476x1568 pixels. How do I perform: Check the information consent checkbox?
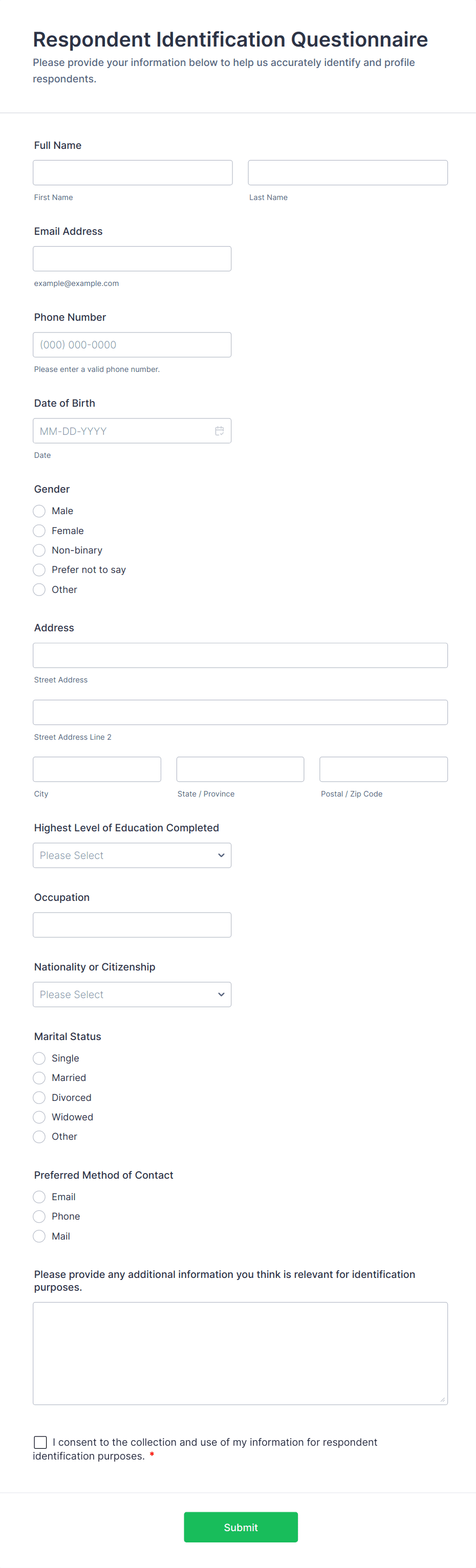(41, 1442)
